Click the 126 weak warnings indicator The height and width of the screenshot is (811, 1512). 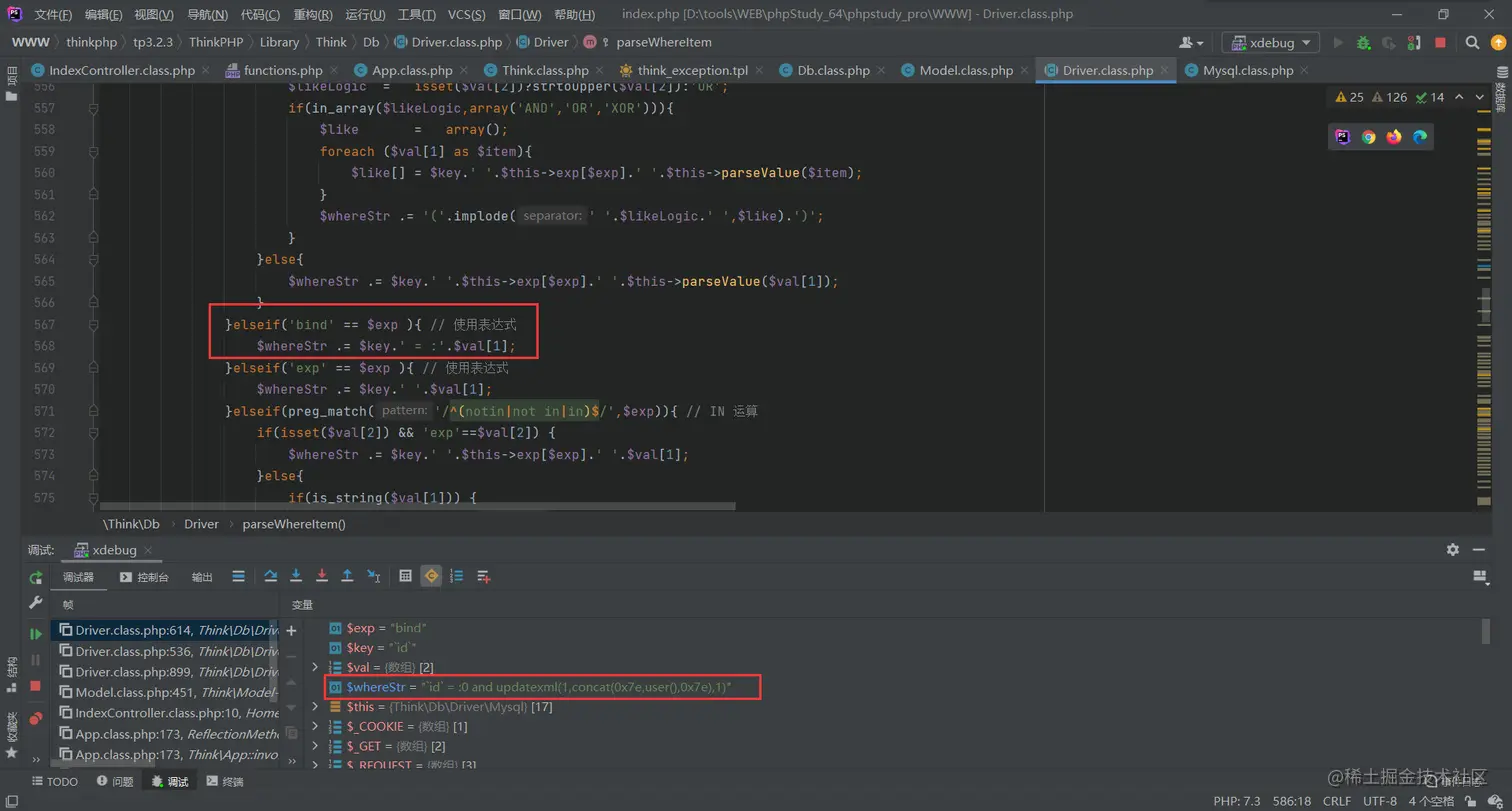pyautogui.click(x=1390, y=97)
